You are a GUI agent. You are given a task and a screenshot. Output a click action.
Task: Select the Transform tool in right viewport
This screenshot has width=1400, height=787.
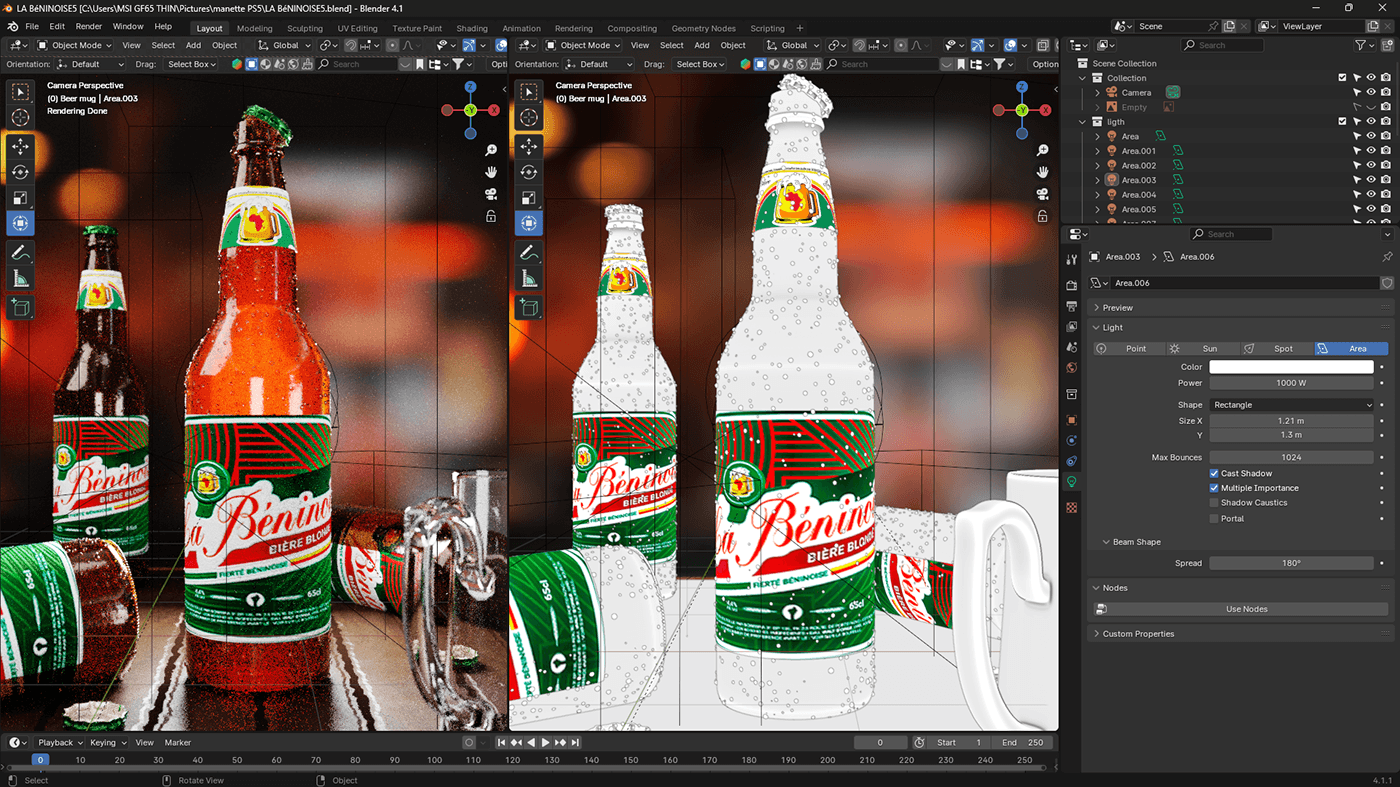[x=529, y=223]
